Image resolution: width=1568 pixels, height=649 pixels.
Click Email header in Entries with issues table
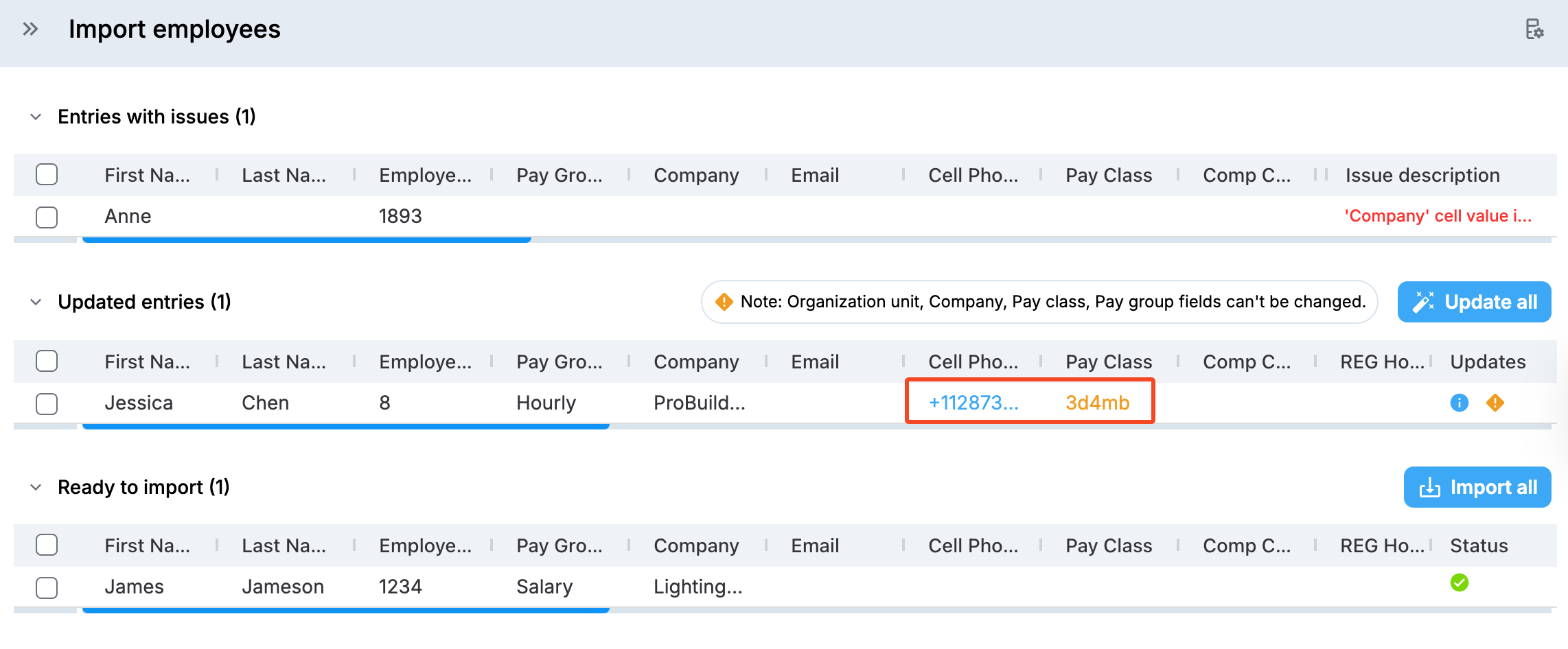tap(815, 175)
